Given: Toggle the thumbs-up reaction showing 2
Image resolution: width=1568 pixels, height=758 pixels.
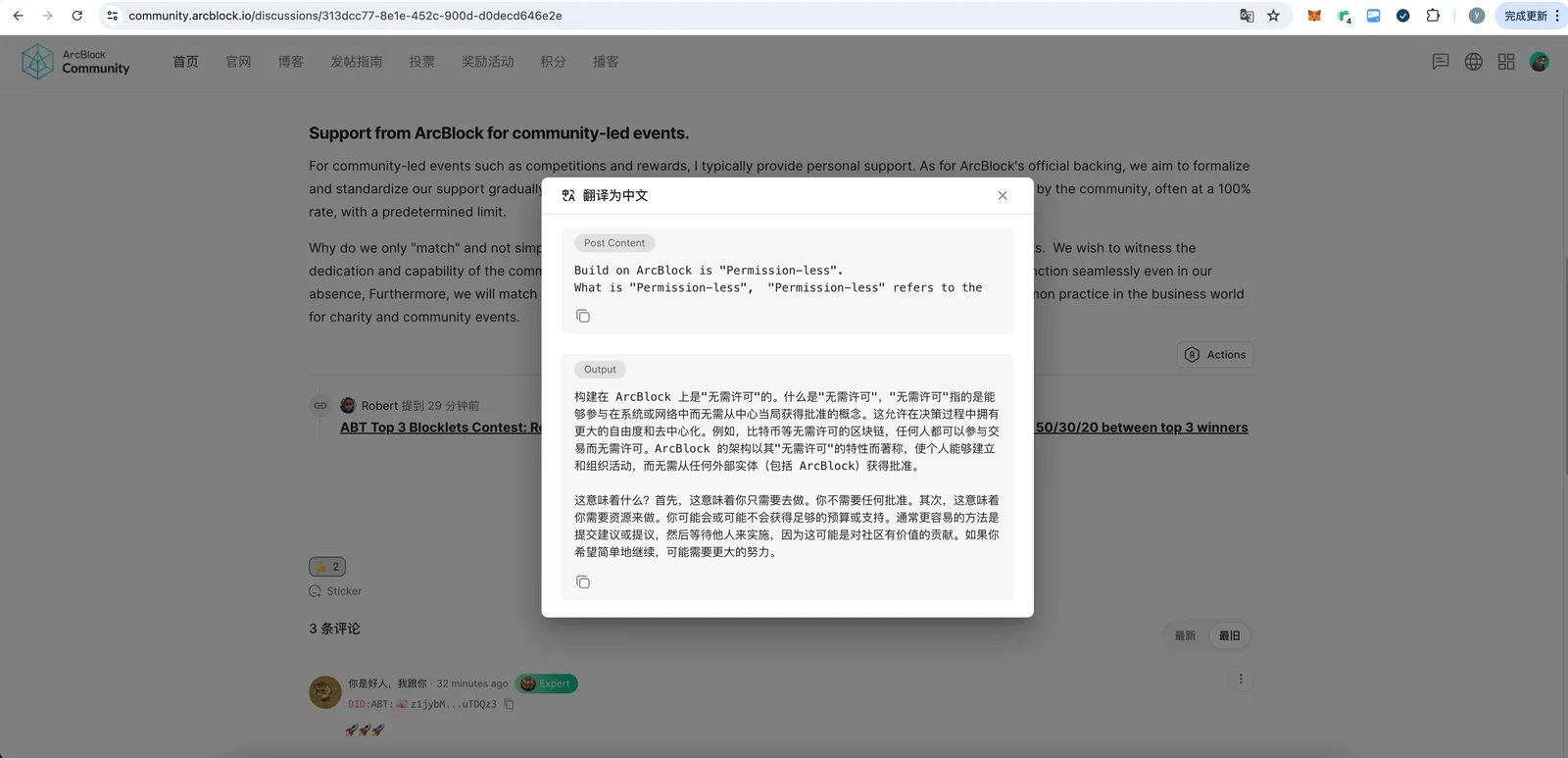Looking at the screenshot, I should [x=327, y=567].
